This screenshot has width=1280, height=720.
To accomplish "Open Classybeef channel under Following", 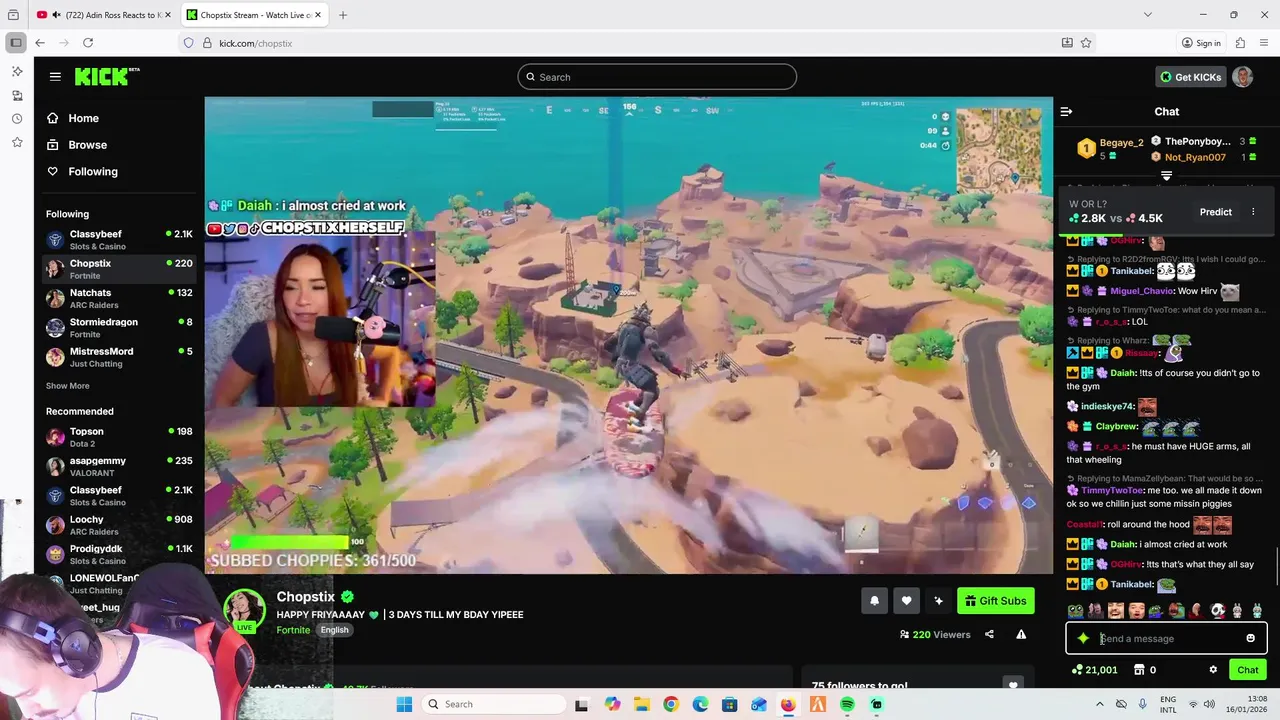I will pyautogui.click(x=119, y=240).
